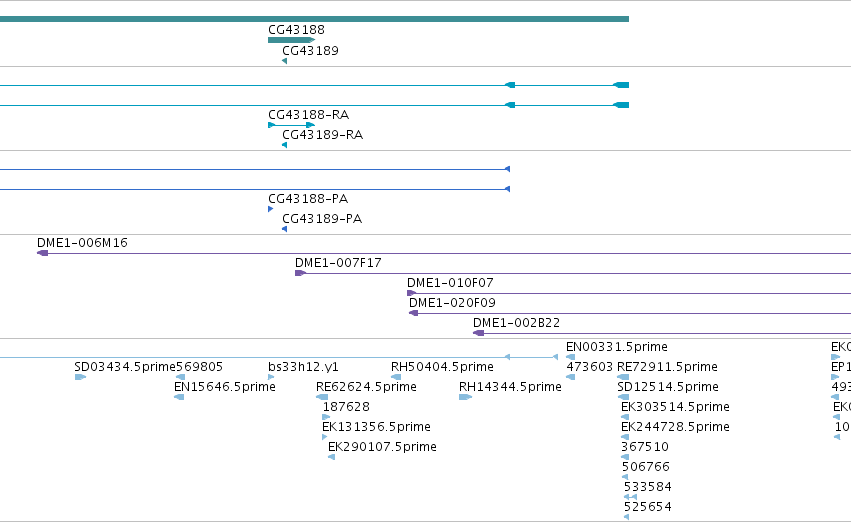The height and width of the screenshot is (522, 851).
Task: Click the DME1-007F17 clone start marker
Action: [x=300, y=273]
